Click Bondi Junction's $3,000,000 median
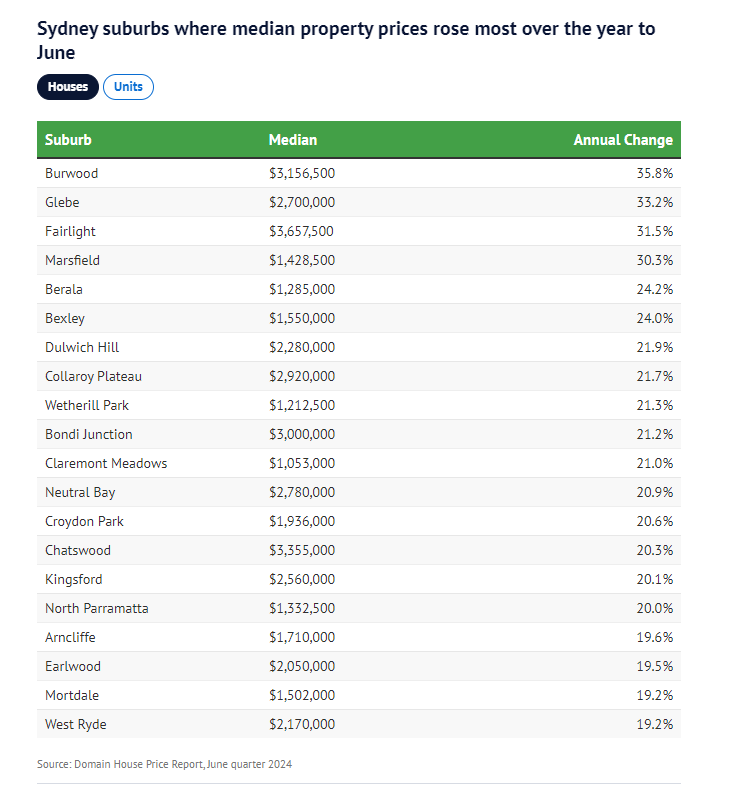Screen dimensions: 751x797 tap(302, 434)
